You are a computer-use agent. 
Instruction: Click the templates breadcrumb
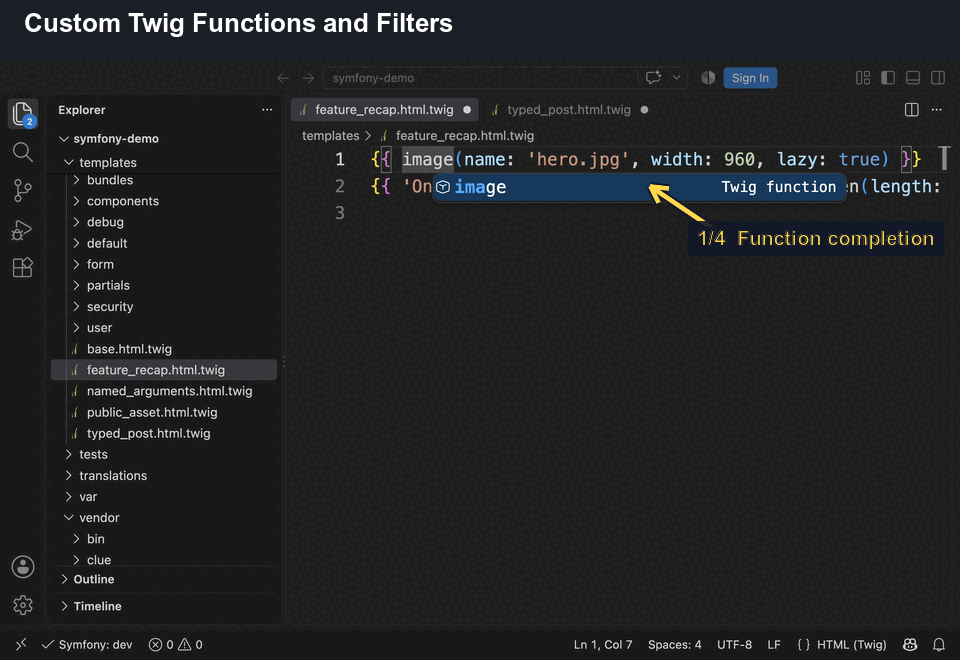coord(331,135)
